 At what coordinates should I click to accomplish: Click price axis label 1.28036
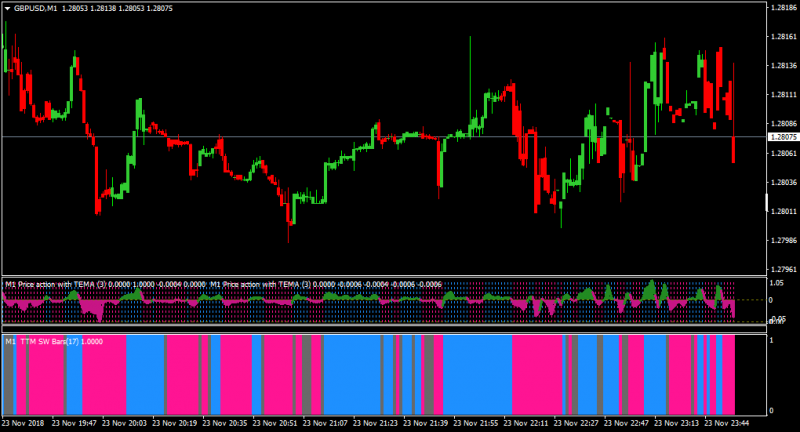(784, 182)
